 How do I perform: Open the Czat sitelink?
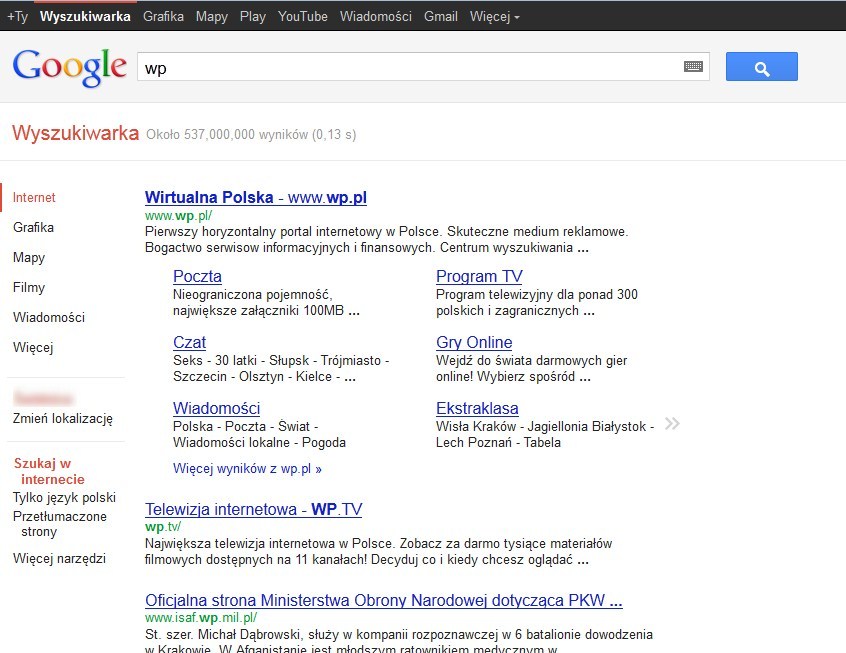coord(189,342)
